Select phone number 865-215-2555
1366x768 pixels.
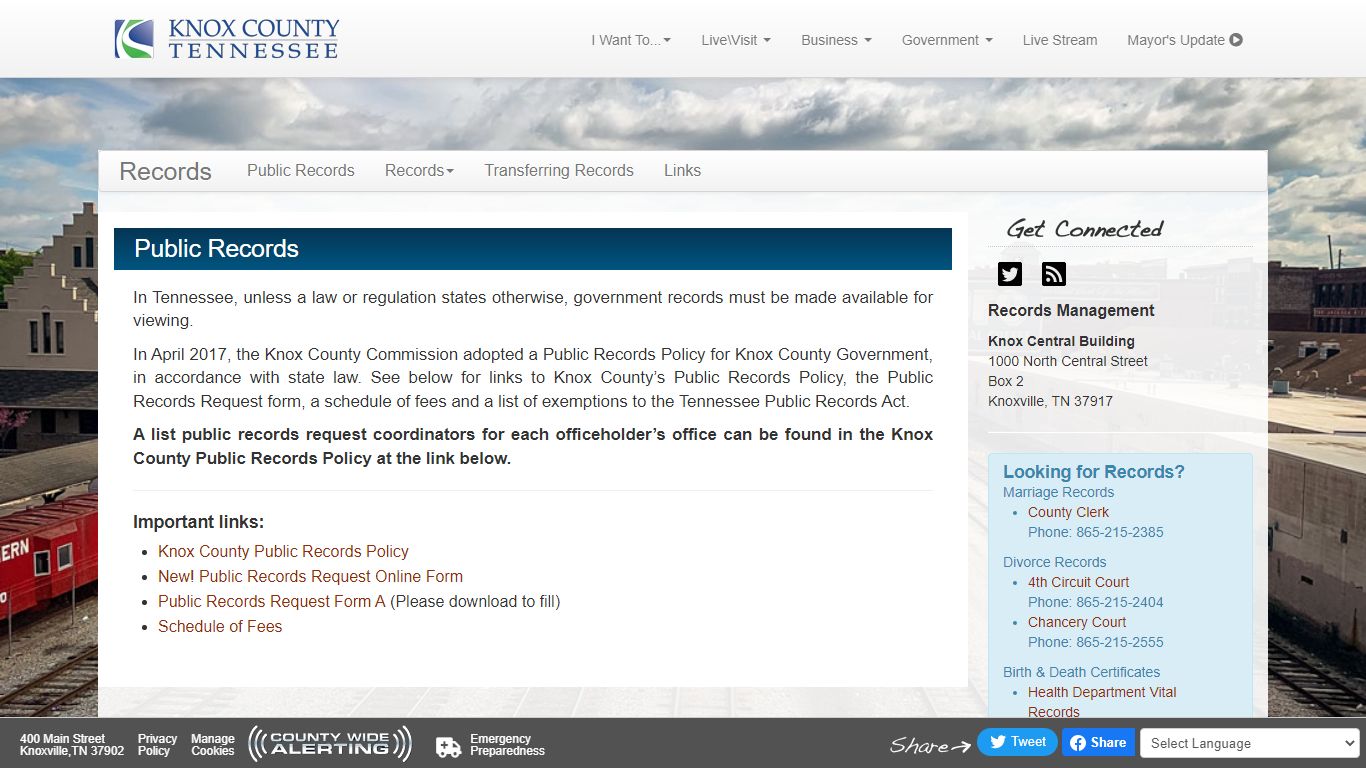click(1120, 642)
